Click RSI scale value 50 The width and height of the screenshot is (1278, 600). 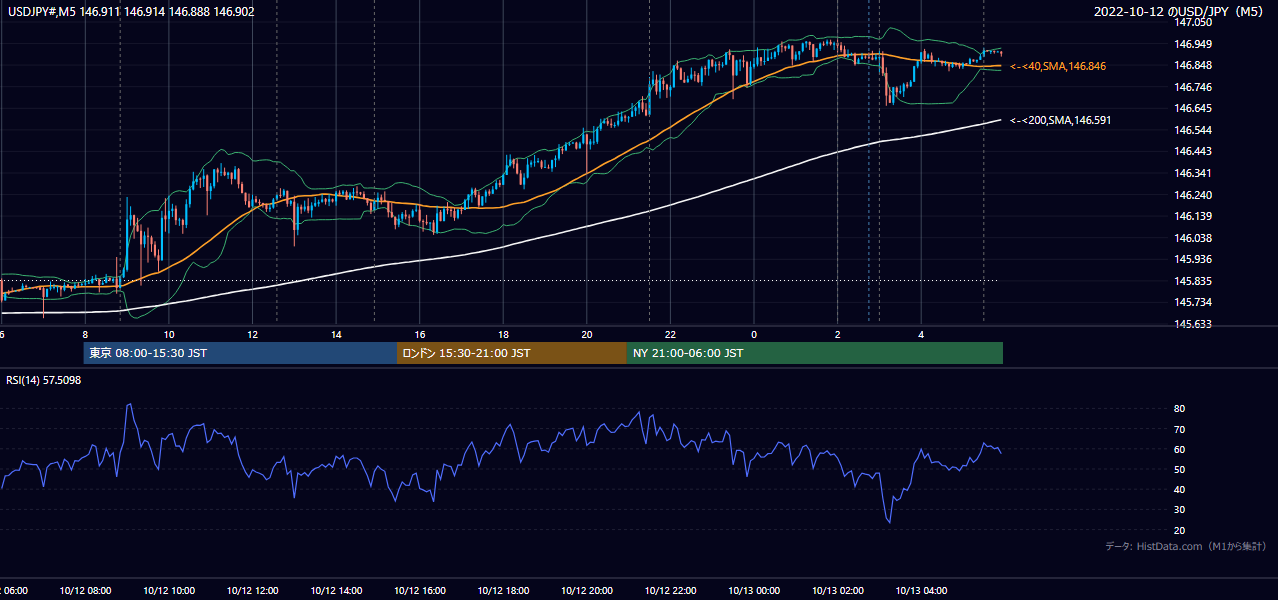(1180, 469)
